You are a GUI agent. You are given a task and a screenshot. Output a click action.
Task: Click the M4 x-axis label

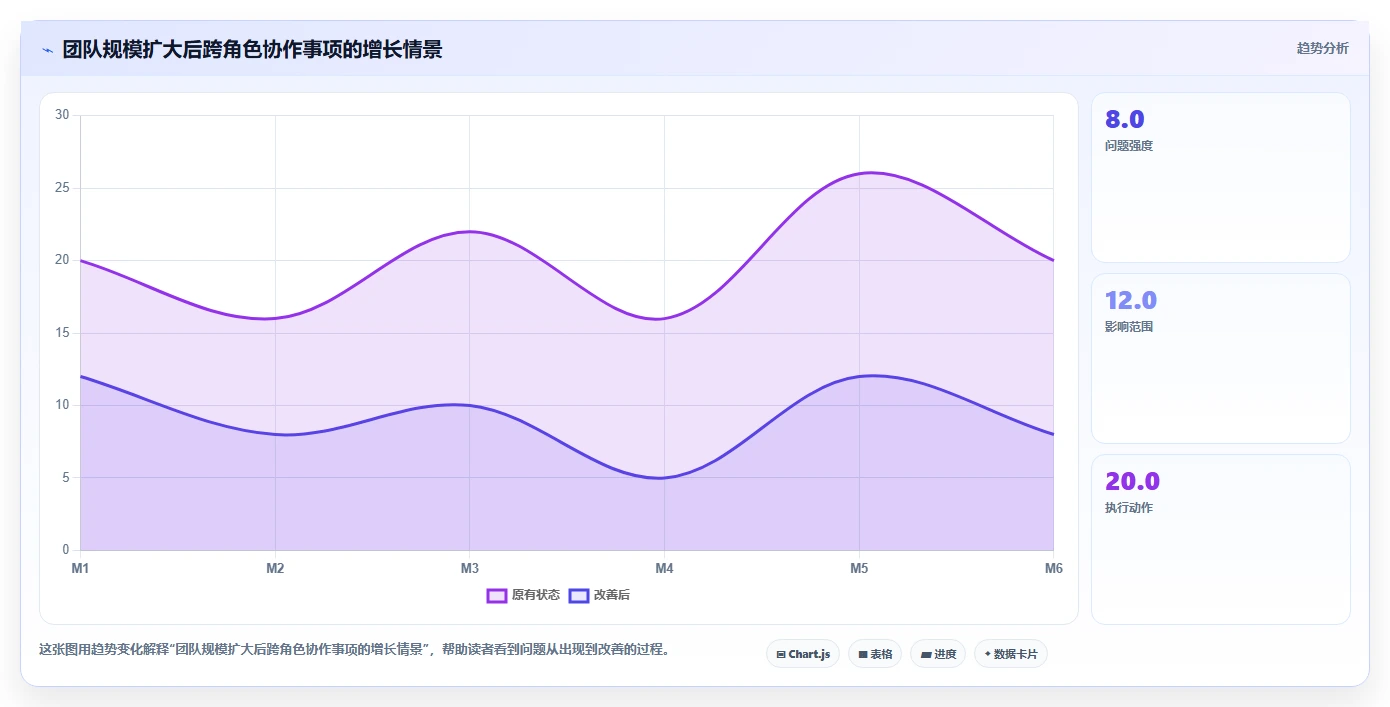pyautogui.click(x=664, y=568)
